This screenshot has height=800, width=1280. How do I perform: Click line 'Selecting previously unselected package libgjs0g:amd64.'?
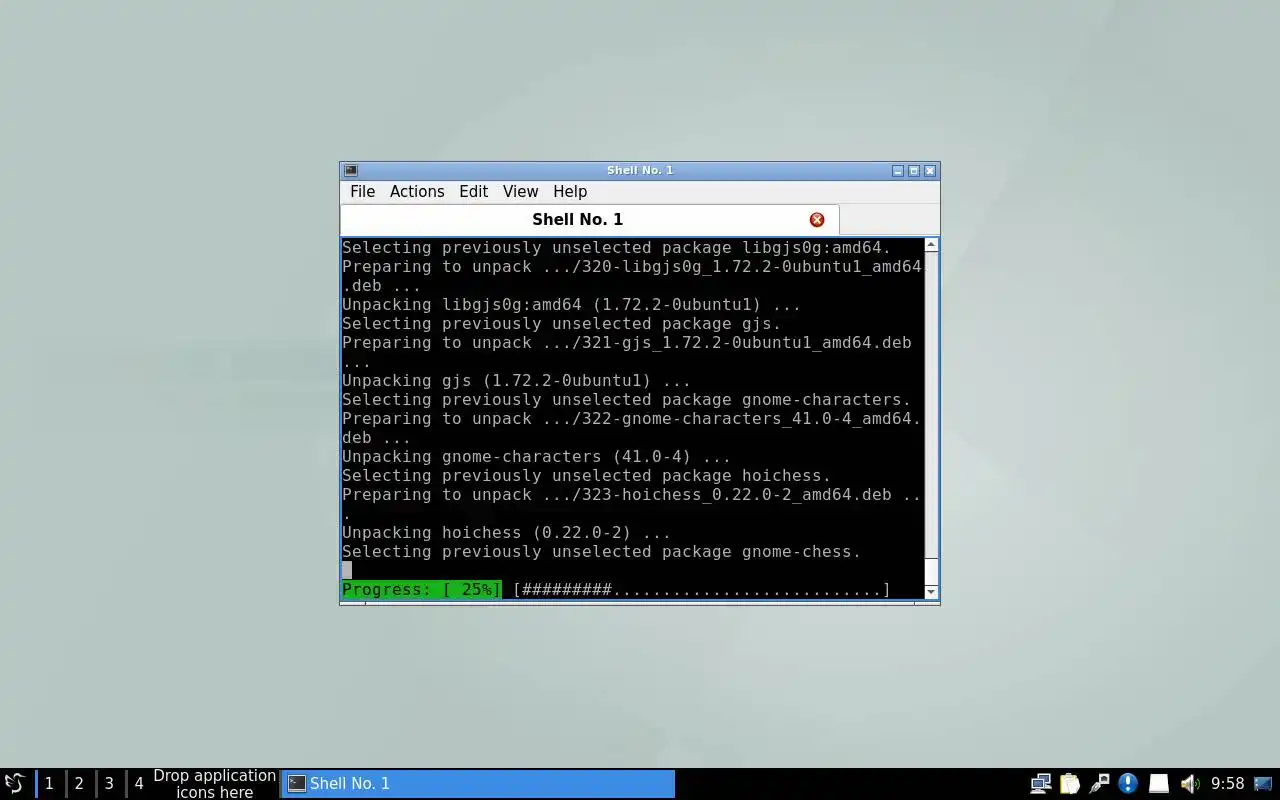616,248
